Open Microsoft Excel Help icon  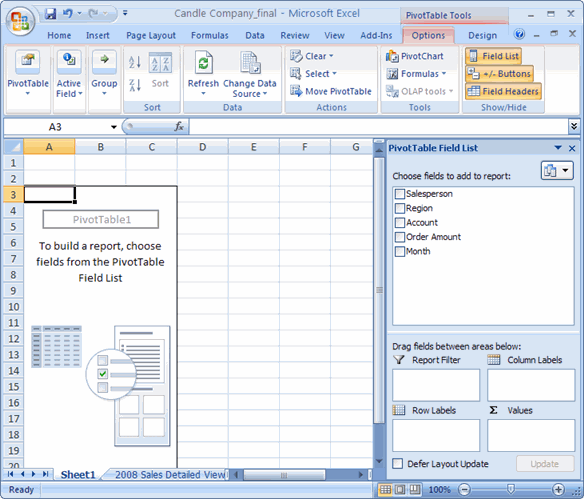519,34
